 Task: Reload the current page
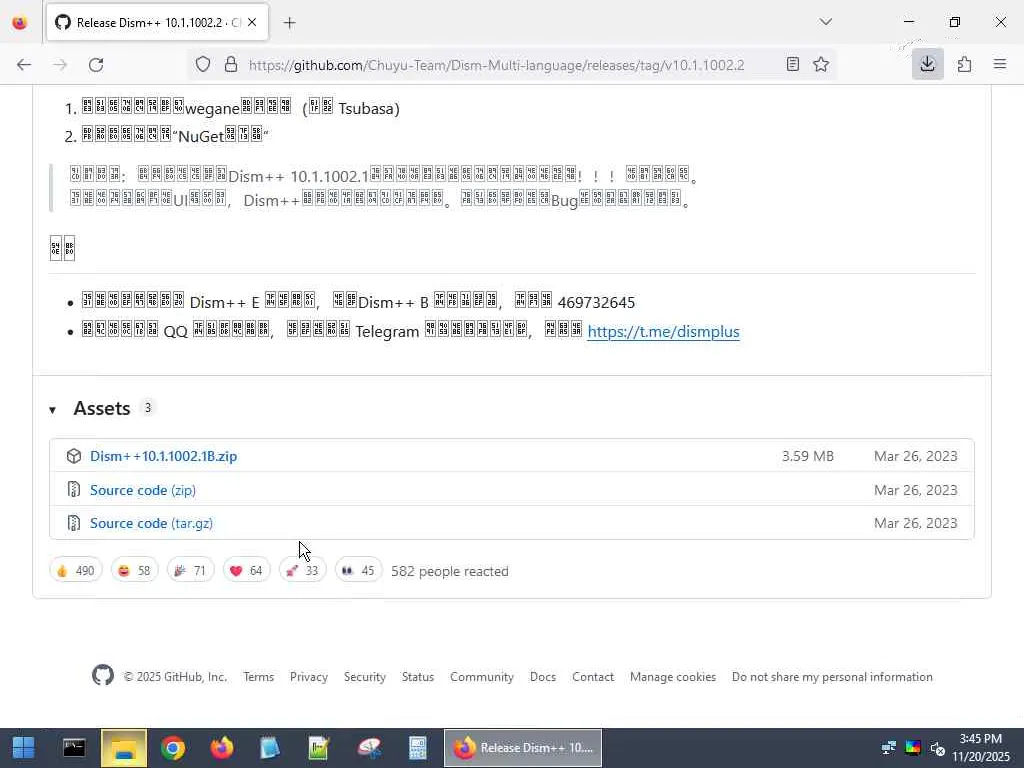96,65
